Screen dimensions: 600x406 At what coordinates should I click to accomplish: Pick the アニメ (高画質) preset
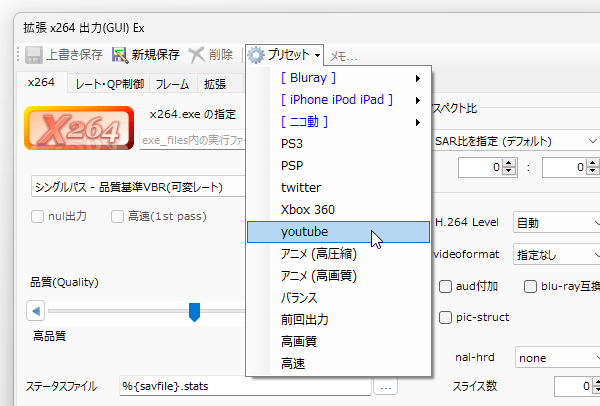coord(339,276)
